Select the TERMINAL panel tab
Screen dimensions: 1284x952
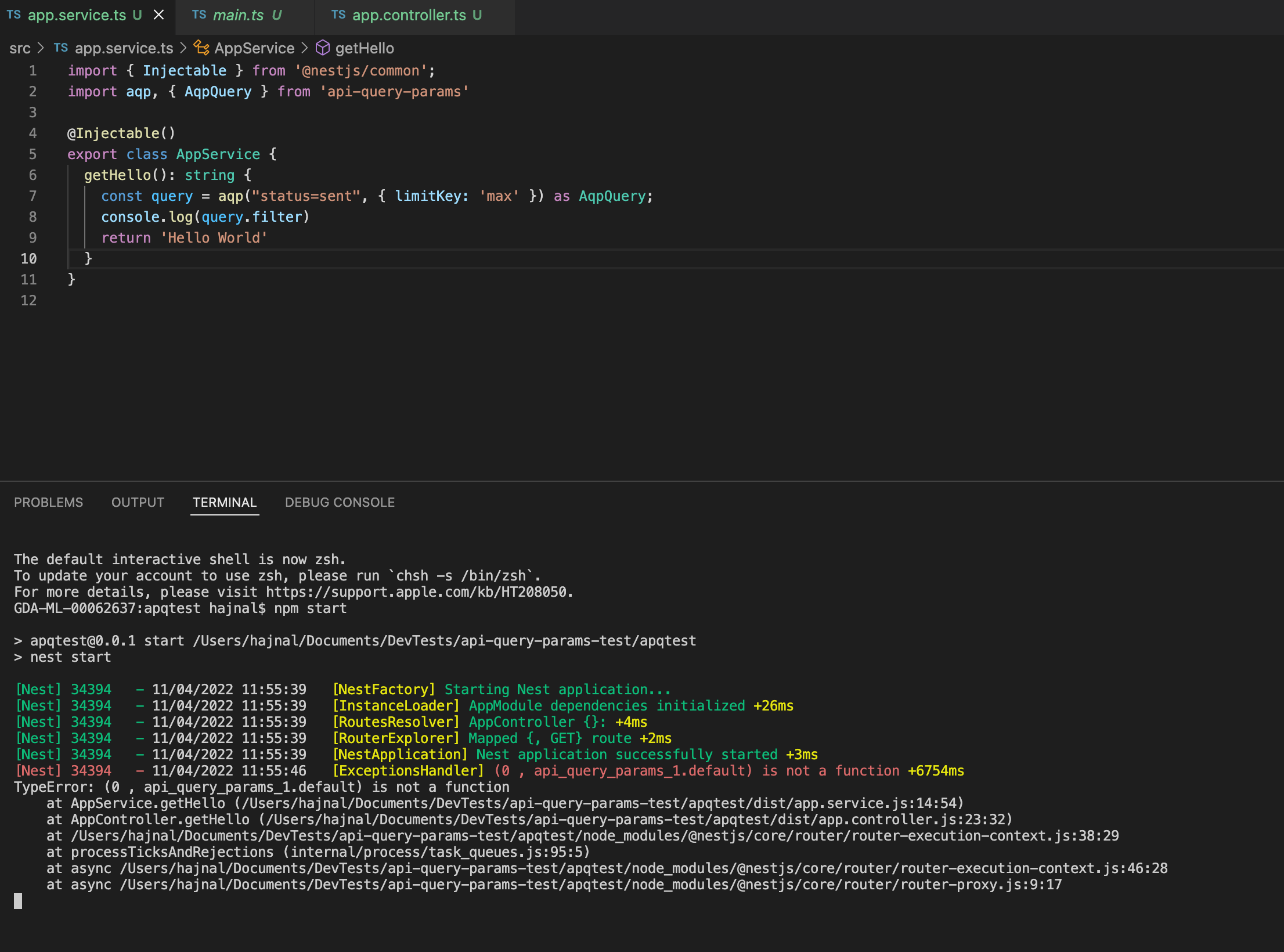point(225,502)
